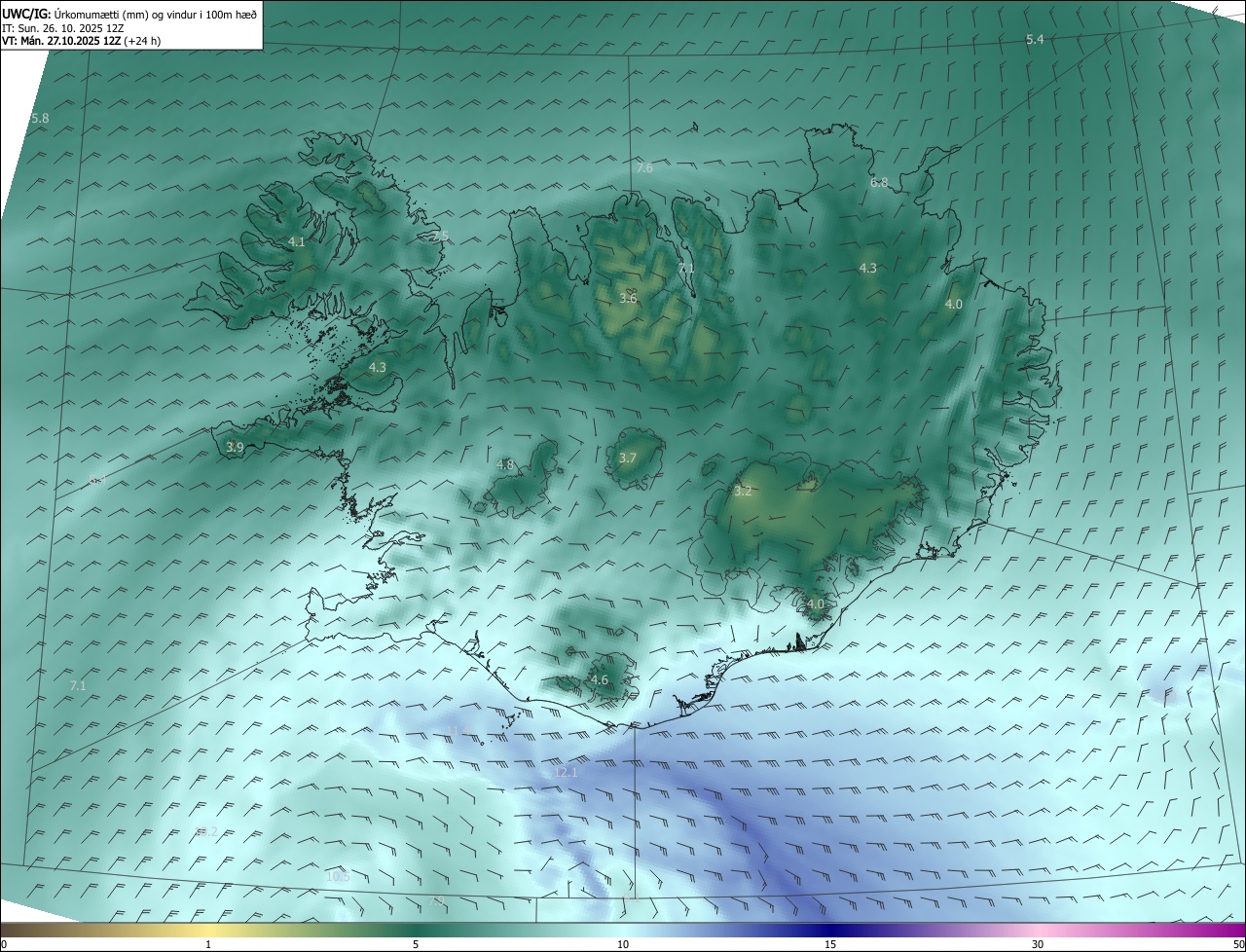Click the colour scale tick label 50
The height and width of the screenshot is (952, 1246).
pyautogui.click(x=1238, y=945)
